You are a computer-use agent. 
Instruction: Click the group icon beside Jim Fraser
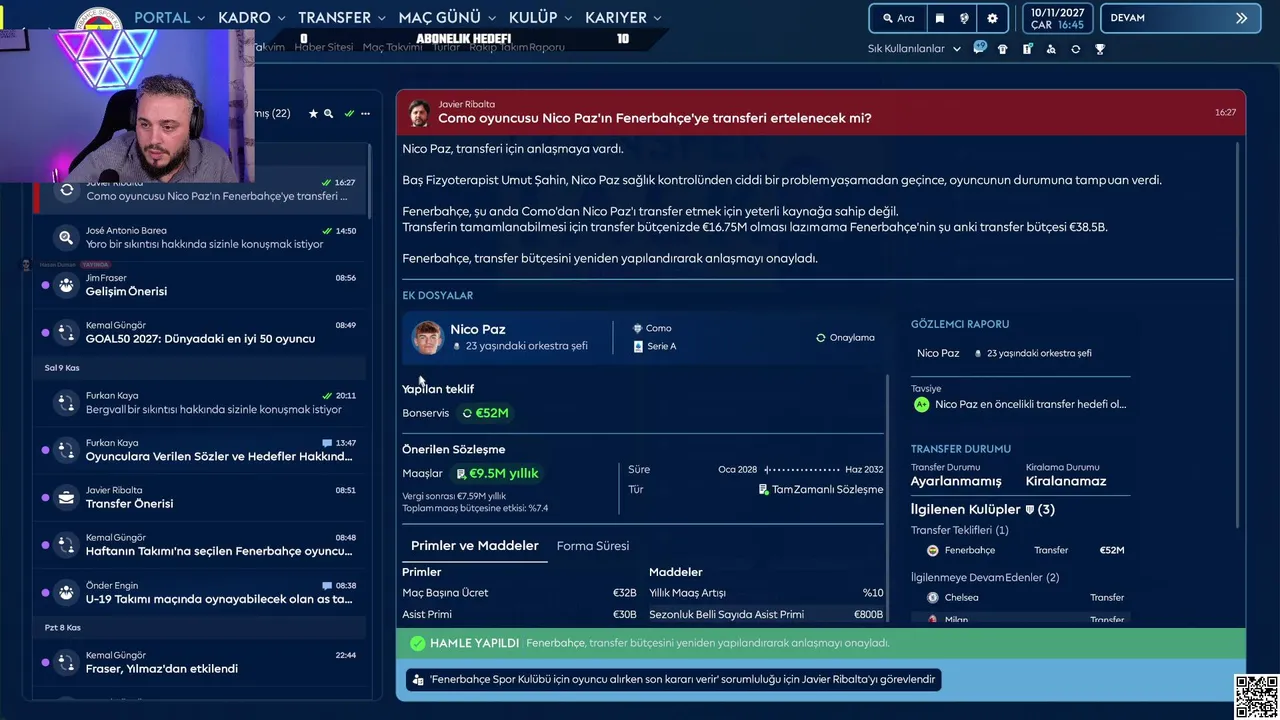point(66,285)
